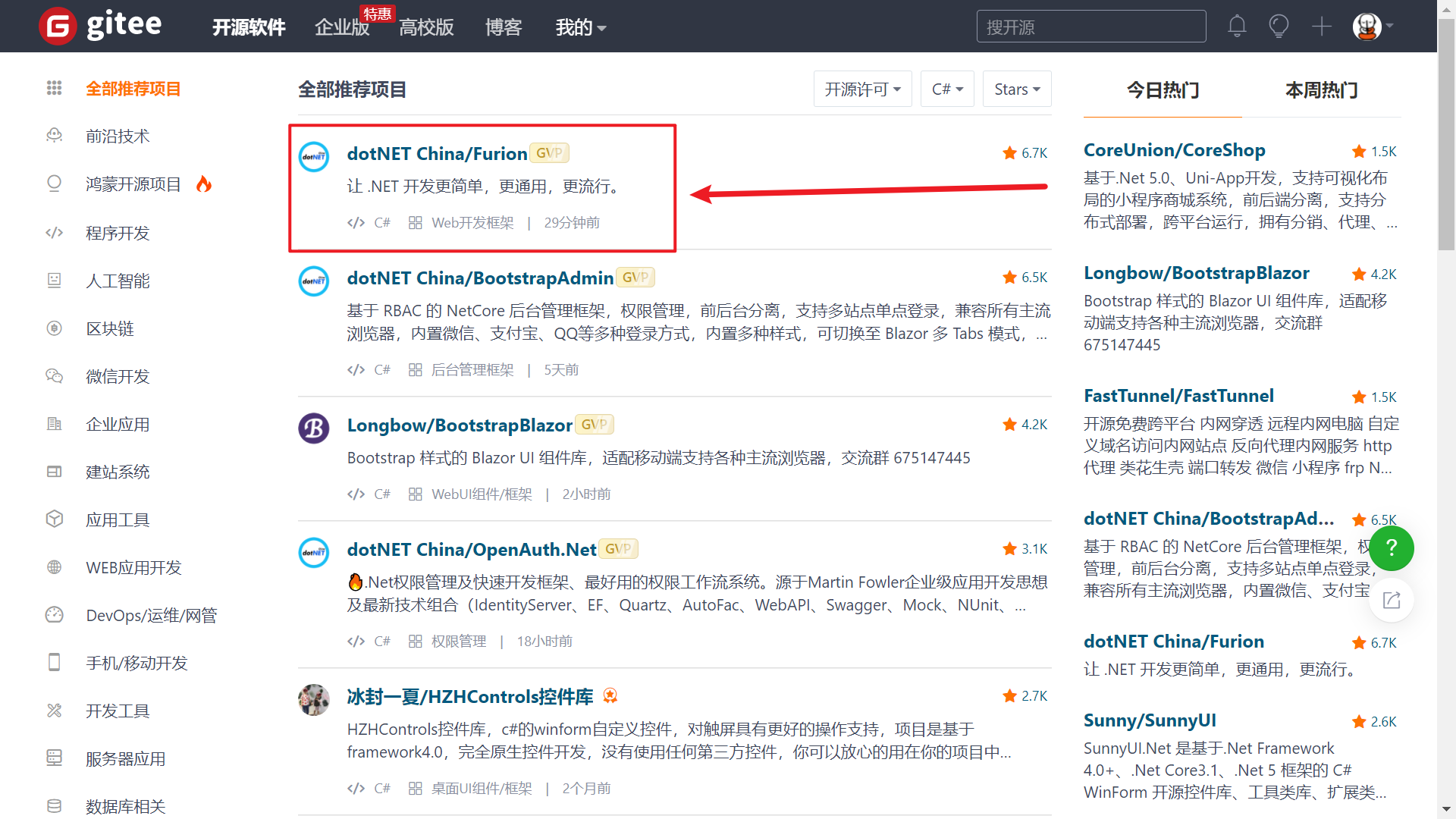Expand the 我的 menu
Viewport: 1456px width, 819px height.
coord(580,27)
